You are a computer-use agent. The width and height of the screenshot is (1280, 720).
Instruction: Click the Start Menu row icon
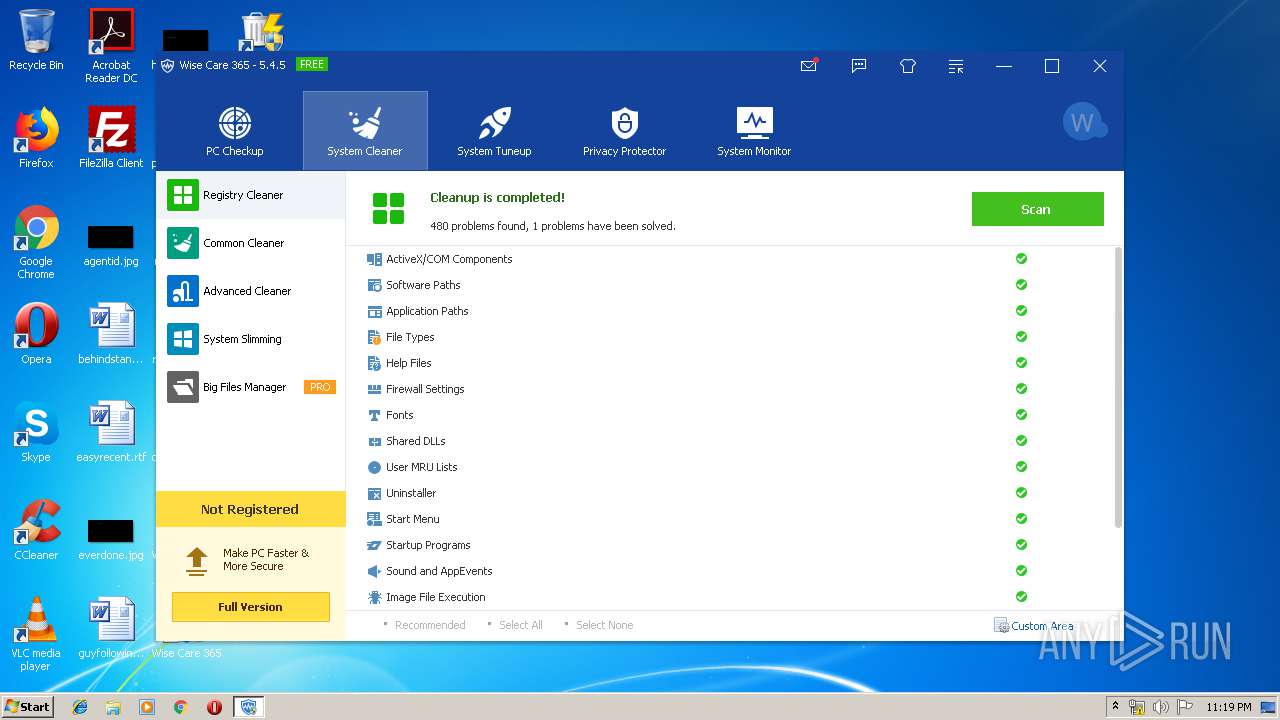tap(374, 519)
